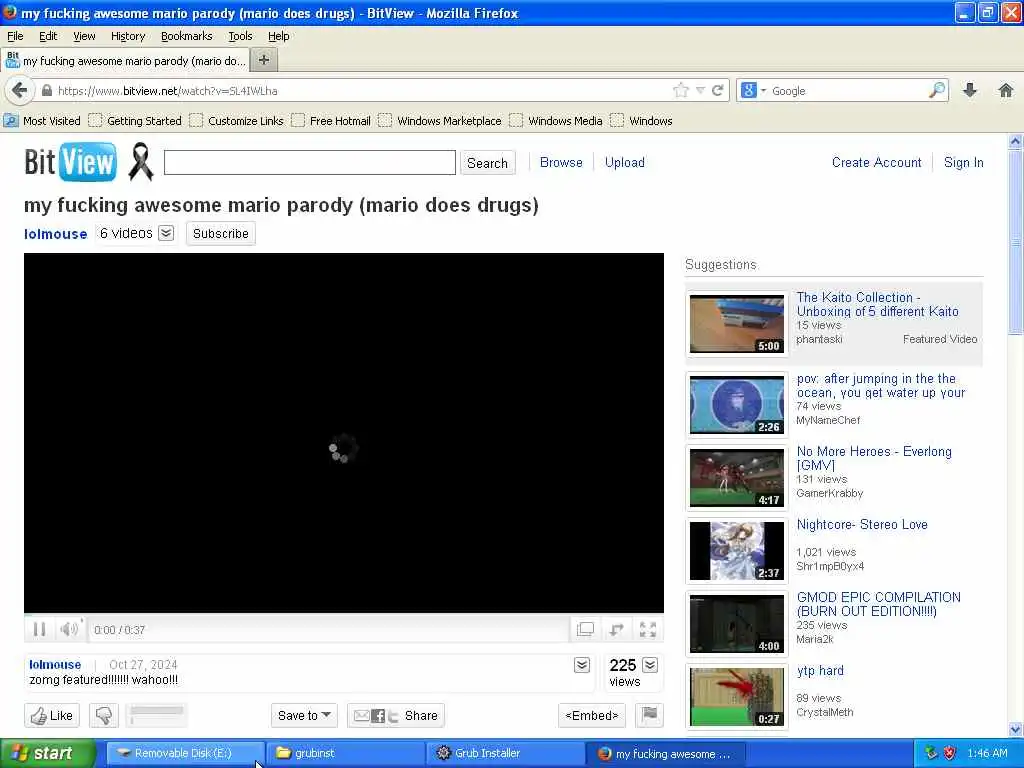Open the Upload link

pyautogui.click(x=624, y=162)
